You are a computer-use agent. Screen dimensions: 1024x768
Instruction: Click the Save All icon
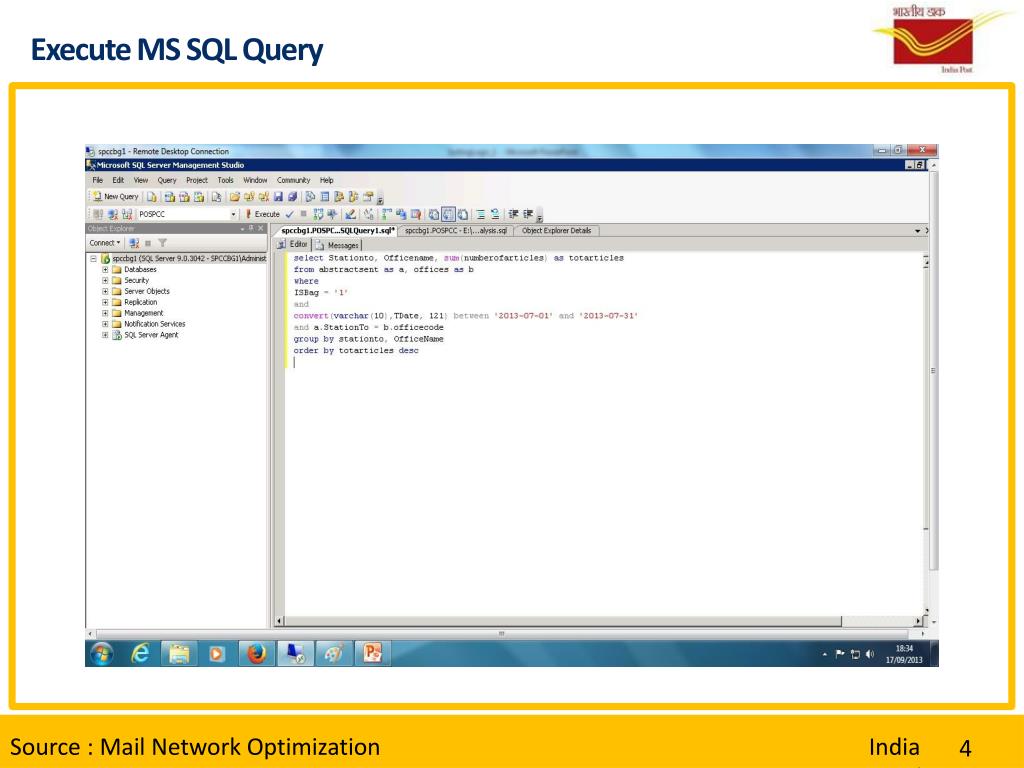(293, 197)
